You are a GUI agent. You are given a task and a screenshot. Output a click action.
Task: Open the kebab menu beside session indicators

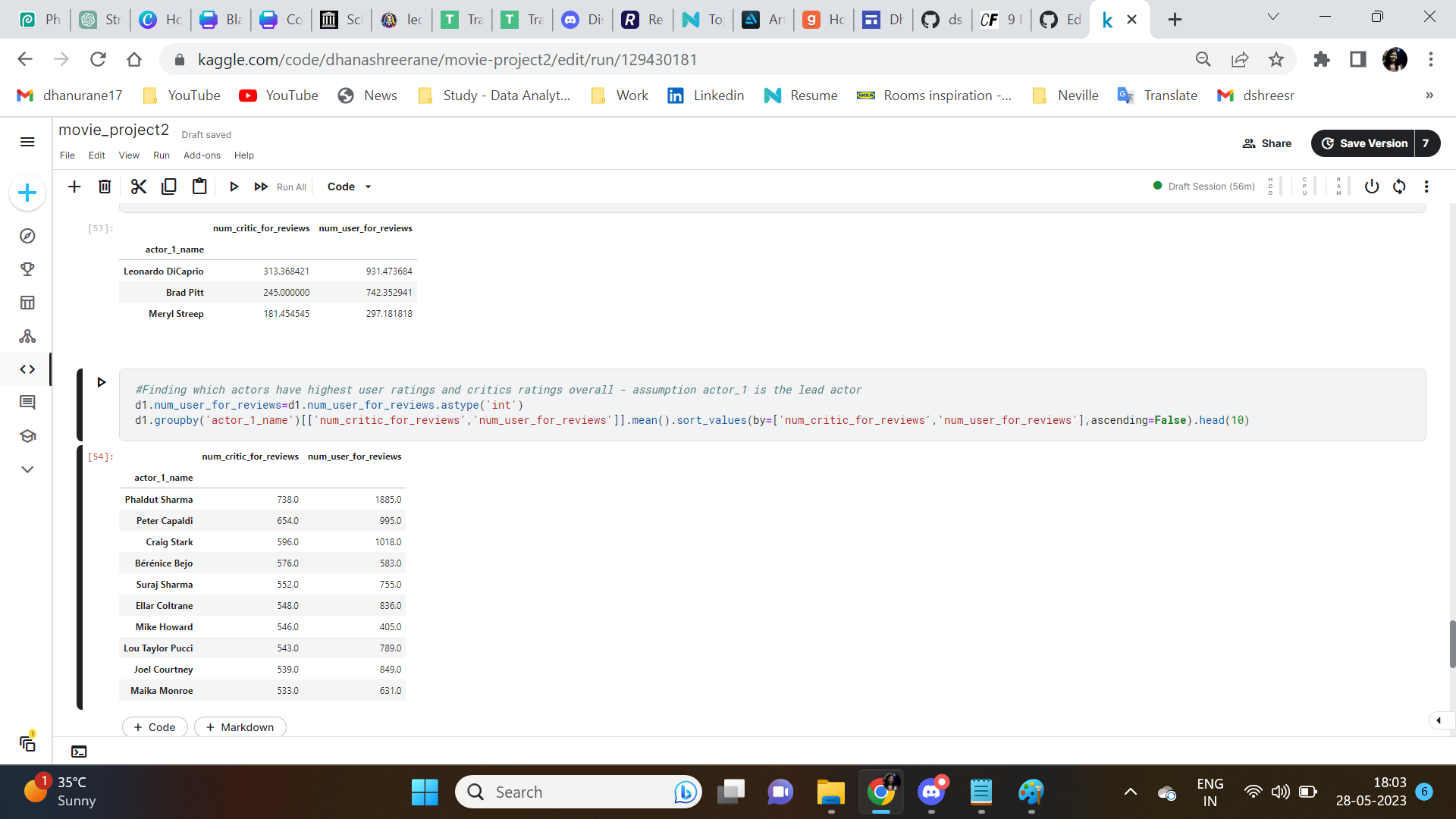(1427, 186)
